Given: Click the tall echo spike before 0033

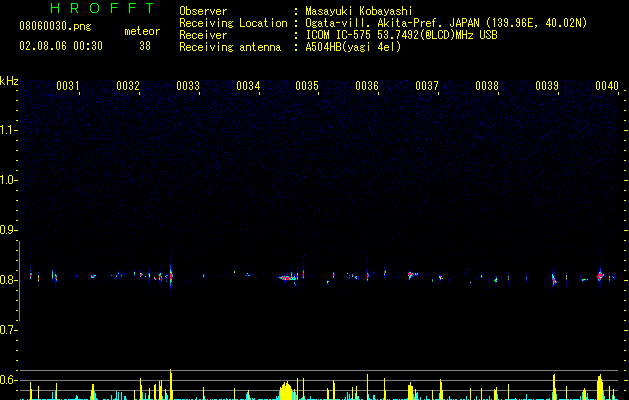Looking at the screenshot, I should (x=171, y=276).
